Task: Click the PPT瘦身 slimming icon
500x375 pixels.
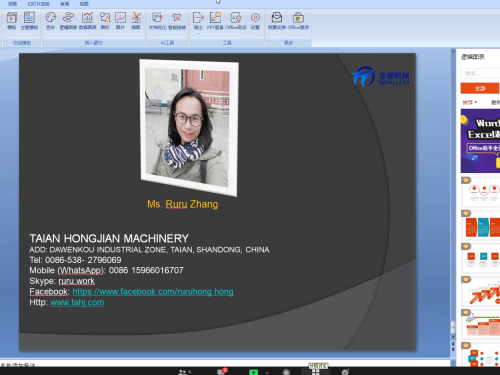Action: pyautogui.click(x=215, y=21)
